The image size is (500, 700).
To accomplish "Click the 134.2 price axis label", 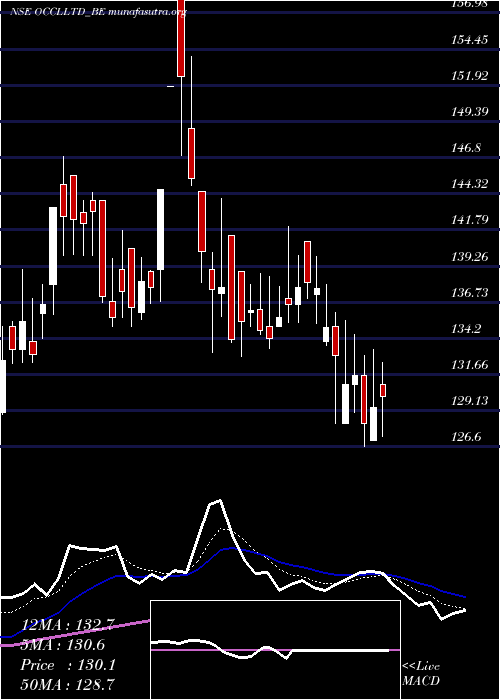I will tap(466, 329).
